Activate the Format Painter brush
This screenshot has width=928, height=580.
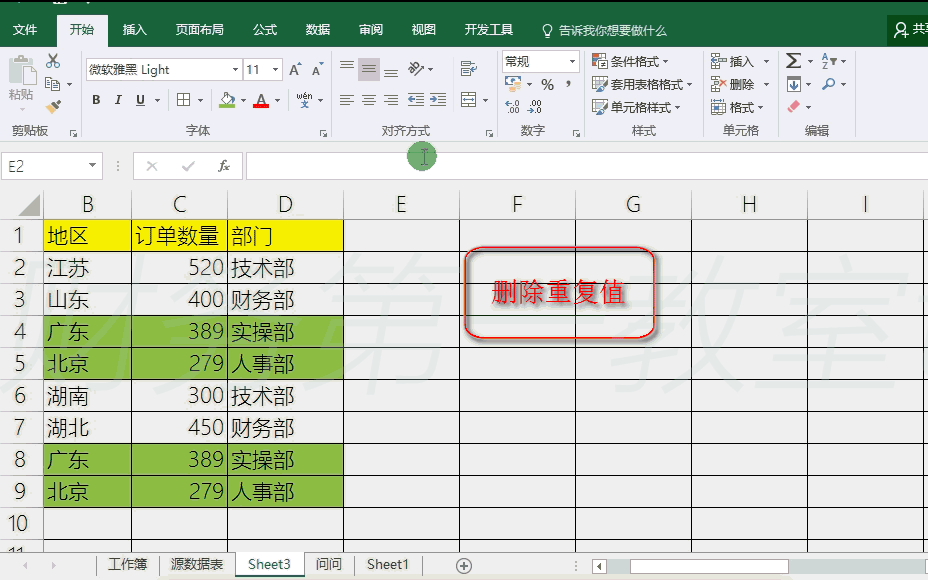click(53, 107)
